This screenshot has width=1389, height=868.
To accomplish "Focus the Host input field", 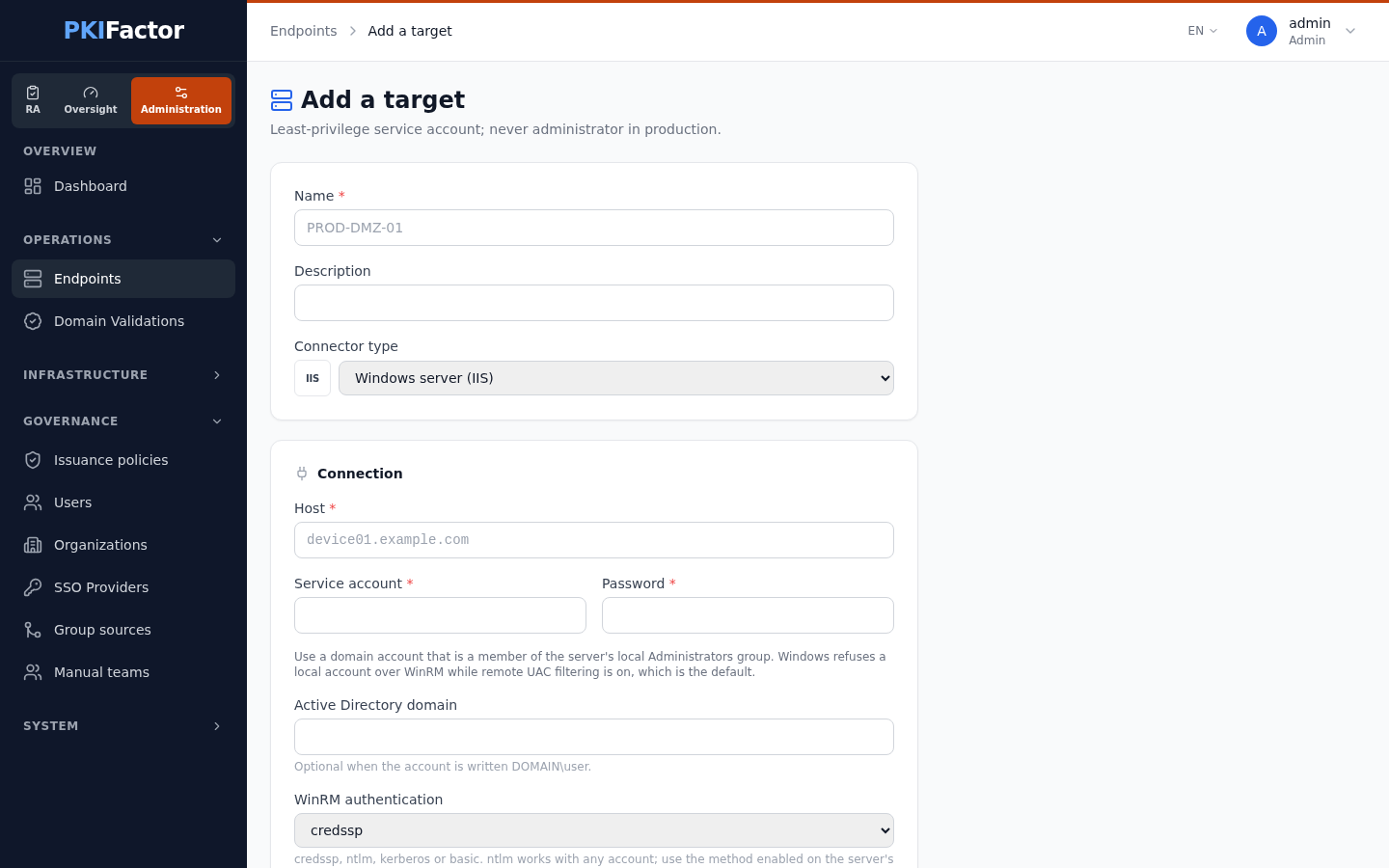I will point(594,540).
